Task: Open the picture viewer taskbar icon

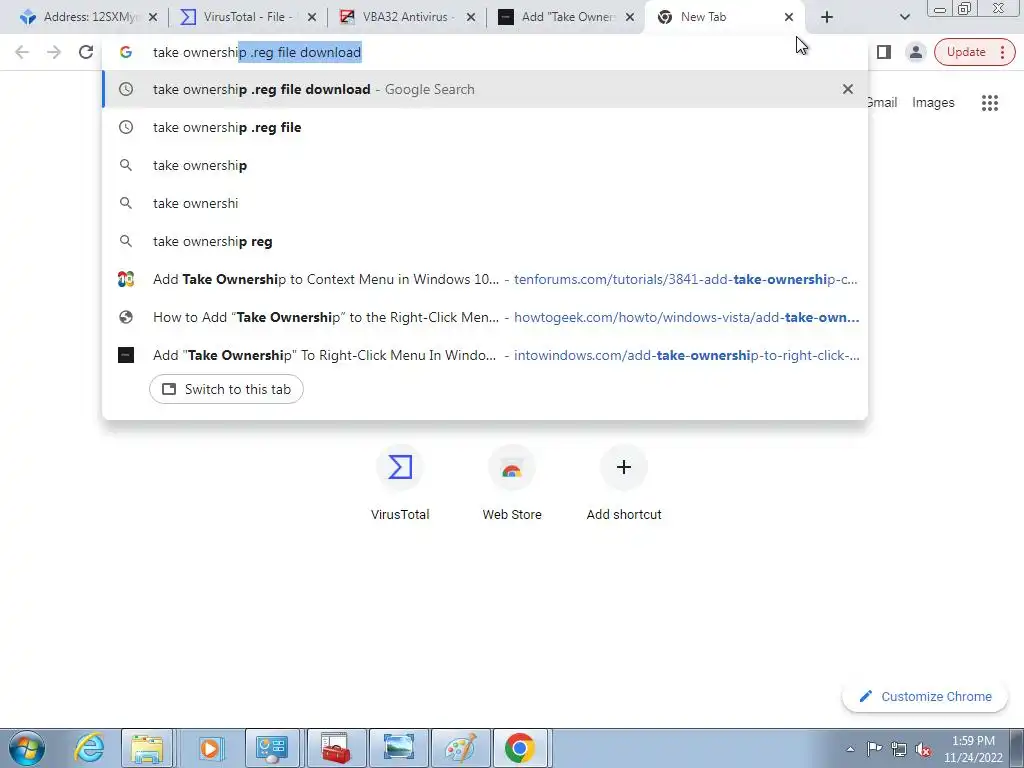Action: 398,748
